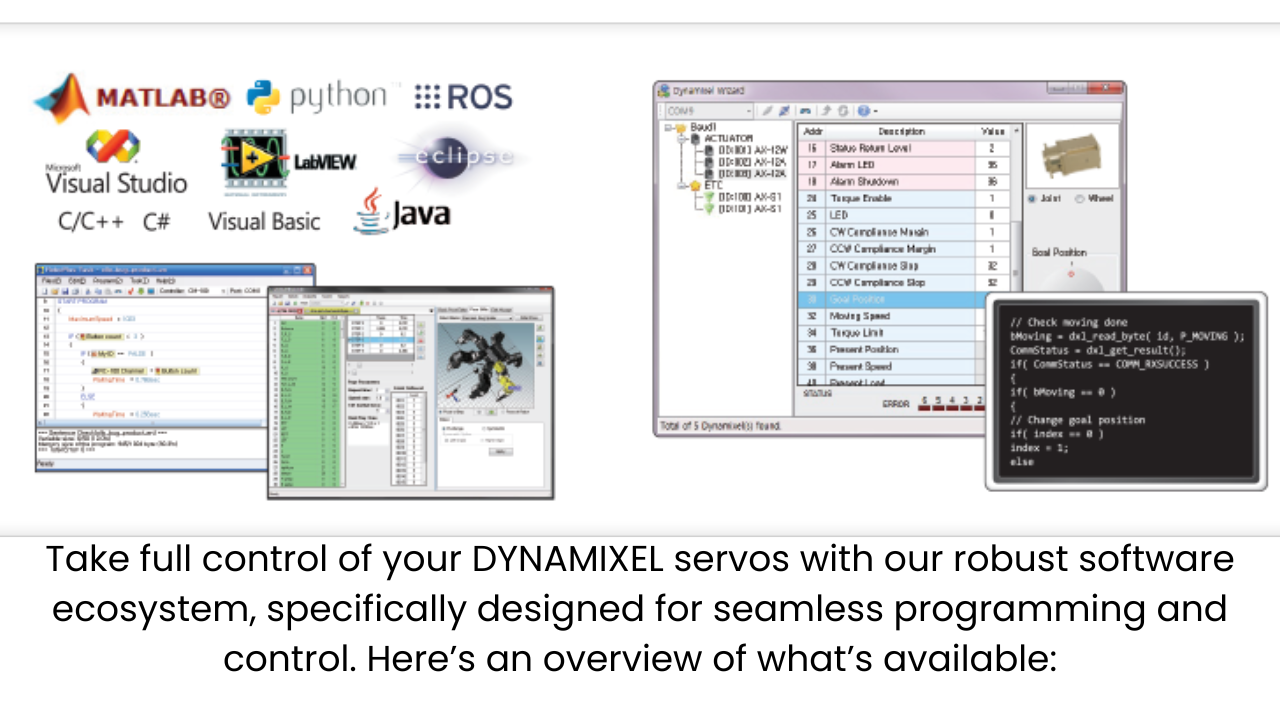Select the Torque Enable row

904,198
